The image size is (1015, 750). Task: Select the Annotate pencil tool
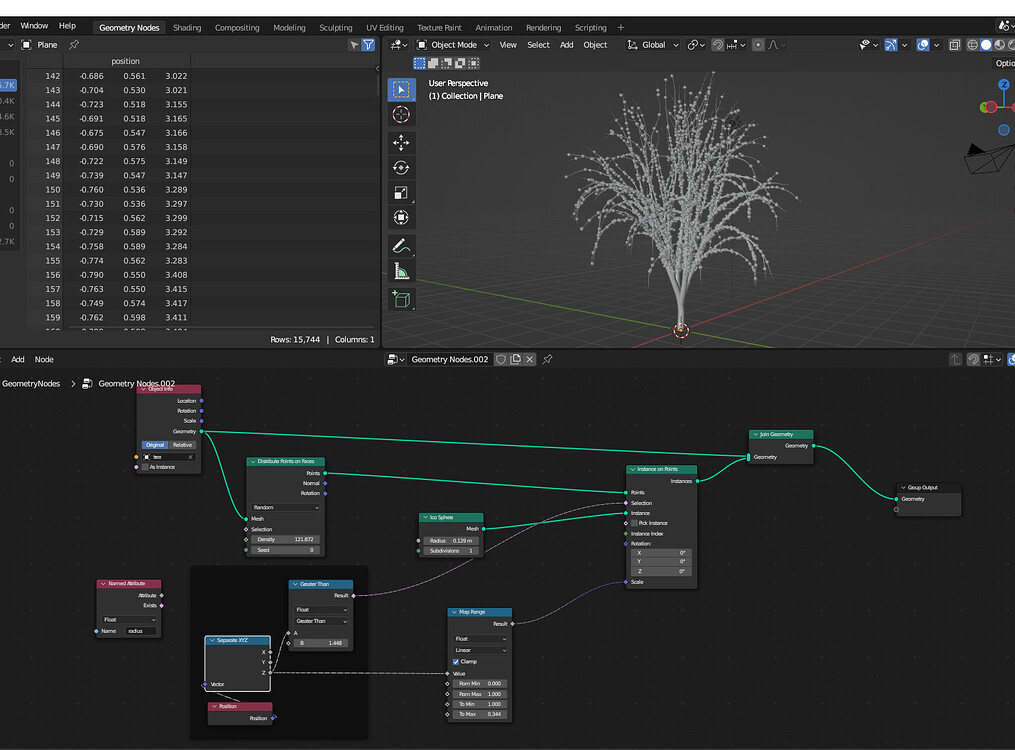[401, 246]
